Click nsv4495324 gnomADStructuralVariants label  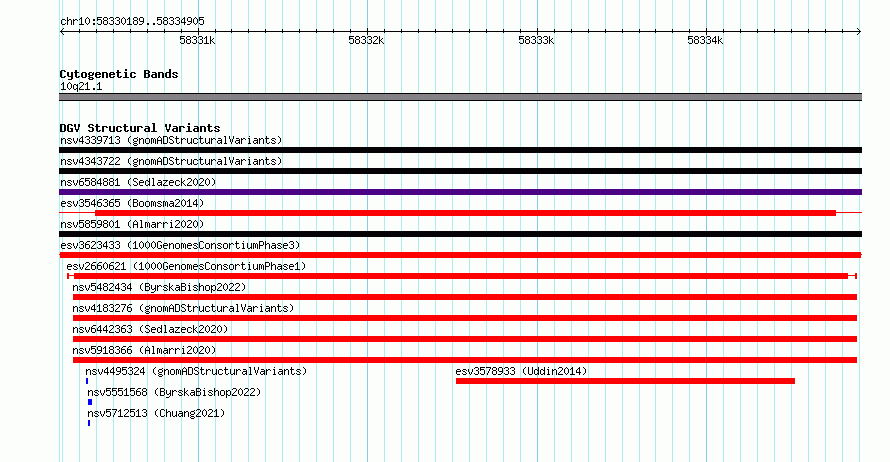(x=196, y=371)
